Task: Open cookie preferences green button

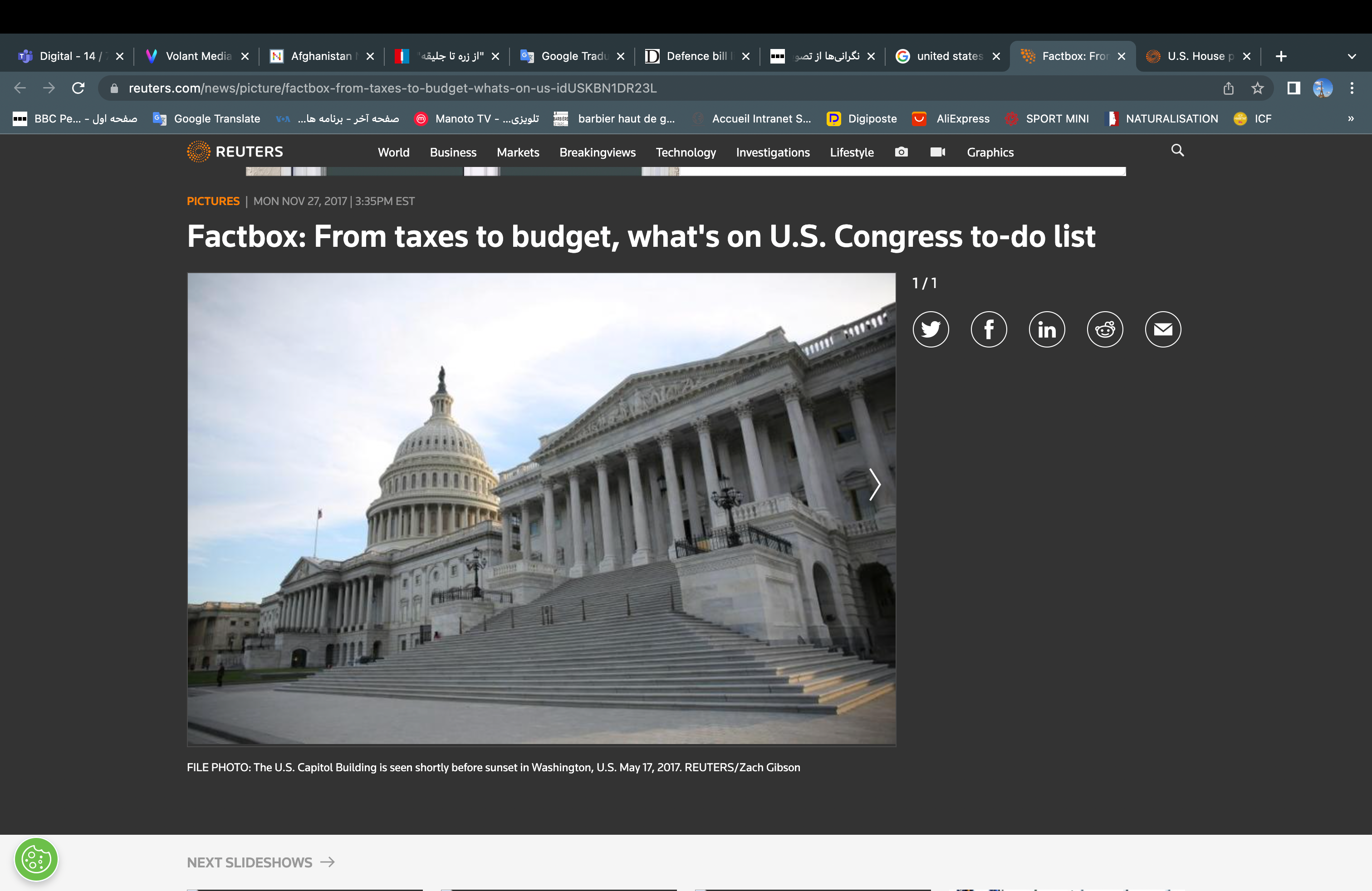Action: click(x=36, y=859)
